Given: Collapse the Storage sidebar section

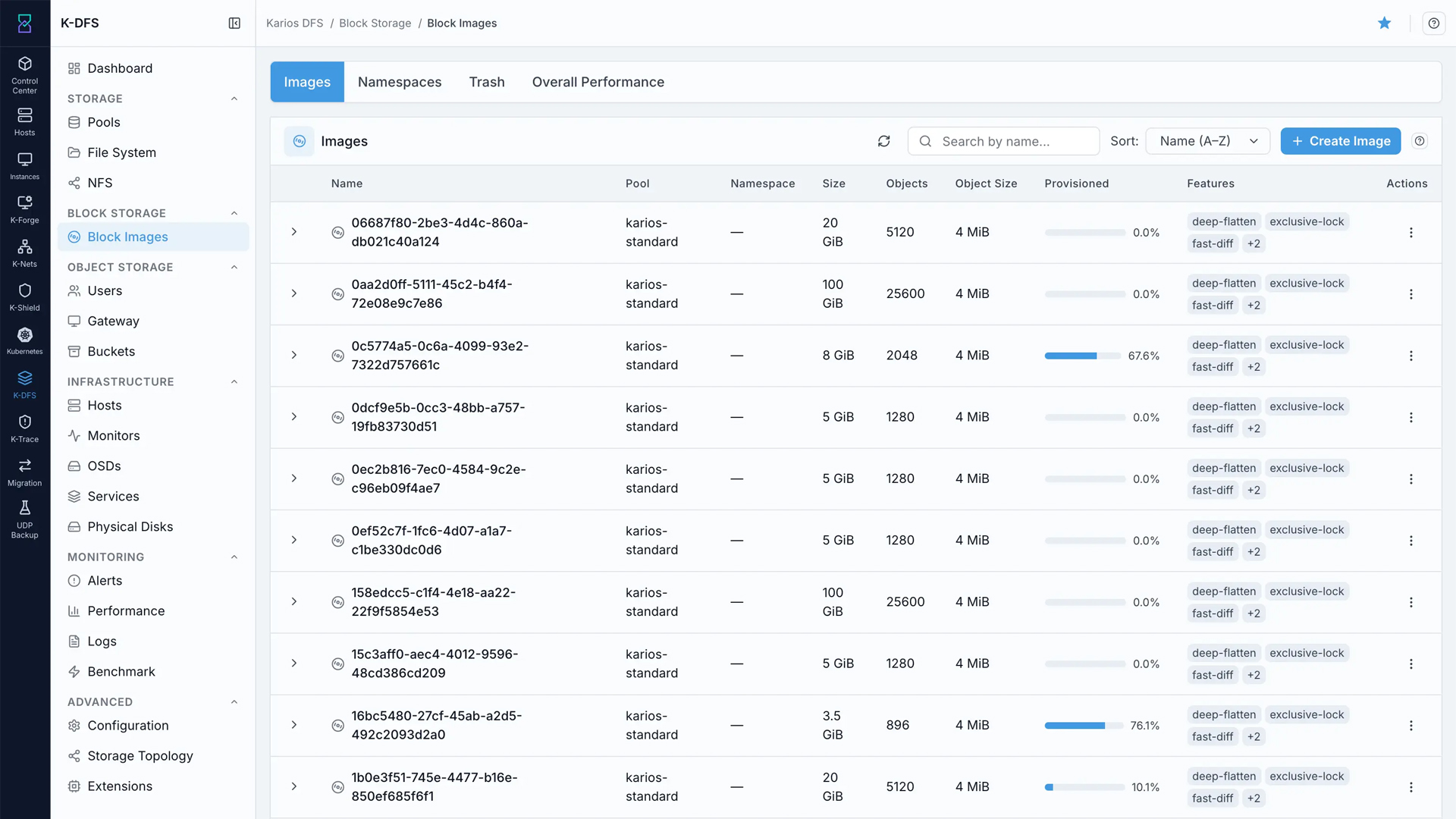Looking at the screenshot, I should (x=234, y=99).
